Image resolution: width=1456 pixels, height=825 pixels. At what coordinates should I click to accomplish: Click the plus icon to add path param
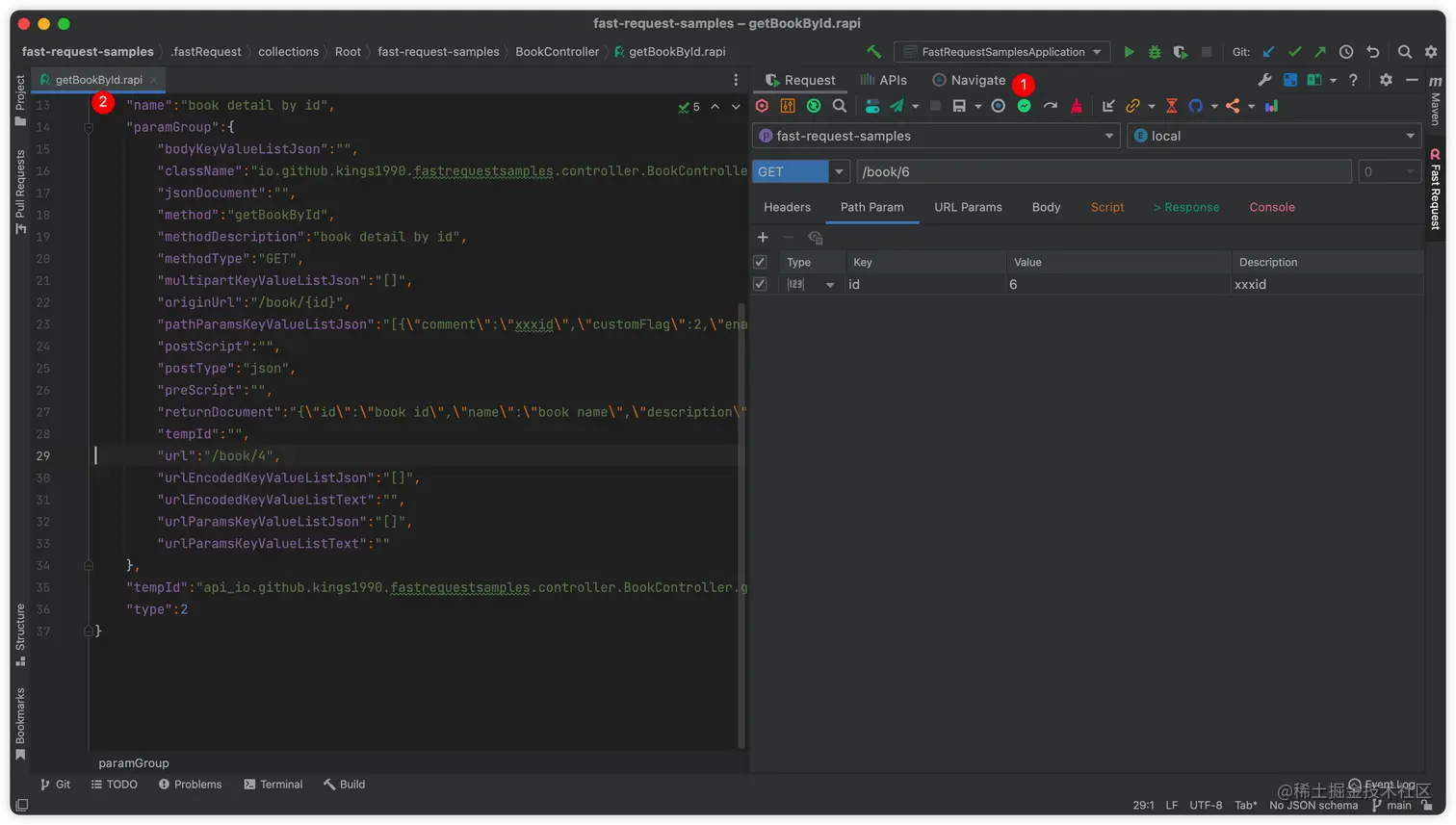pyautogui.click(x=763, y=238)
